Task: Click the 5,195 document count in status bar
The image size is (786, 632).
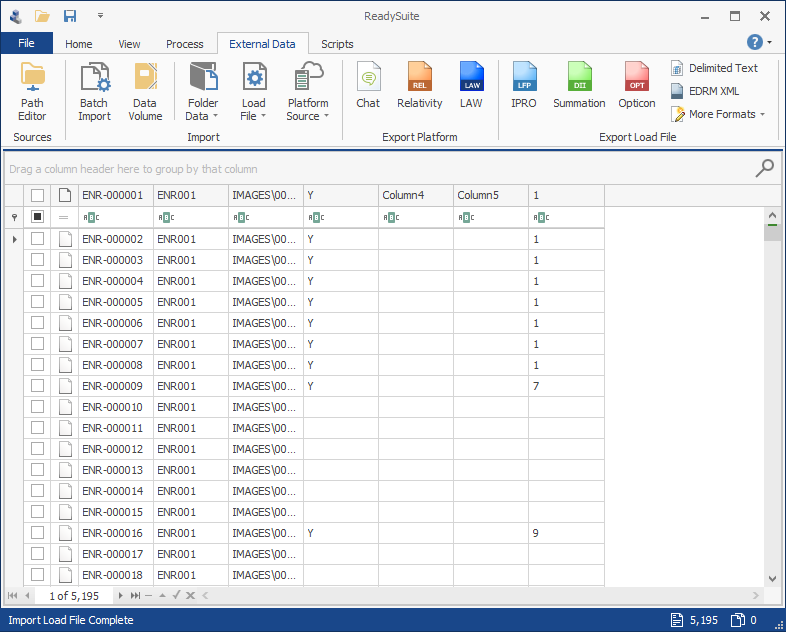Action: click(x=695, y=620)
